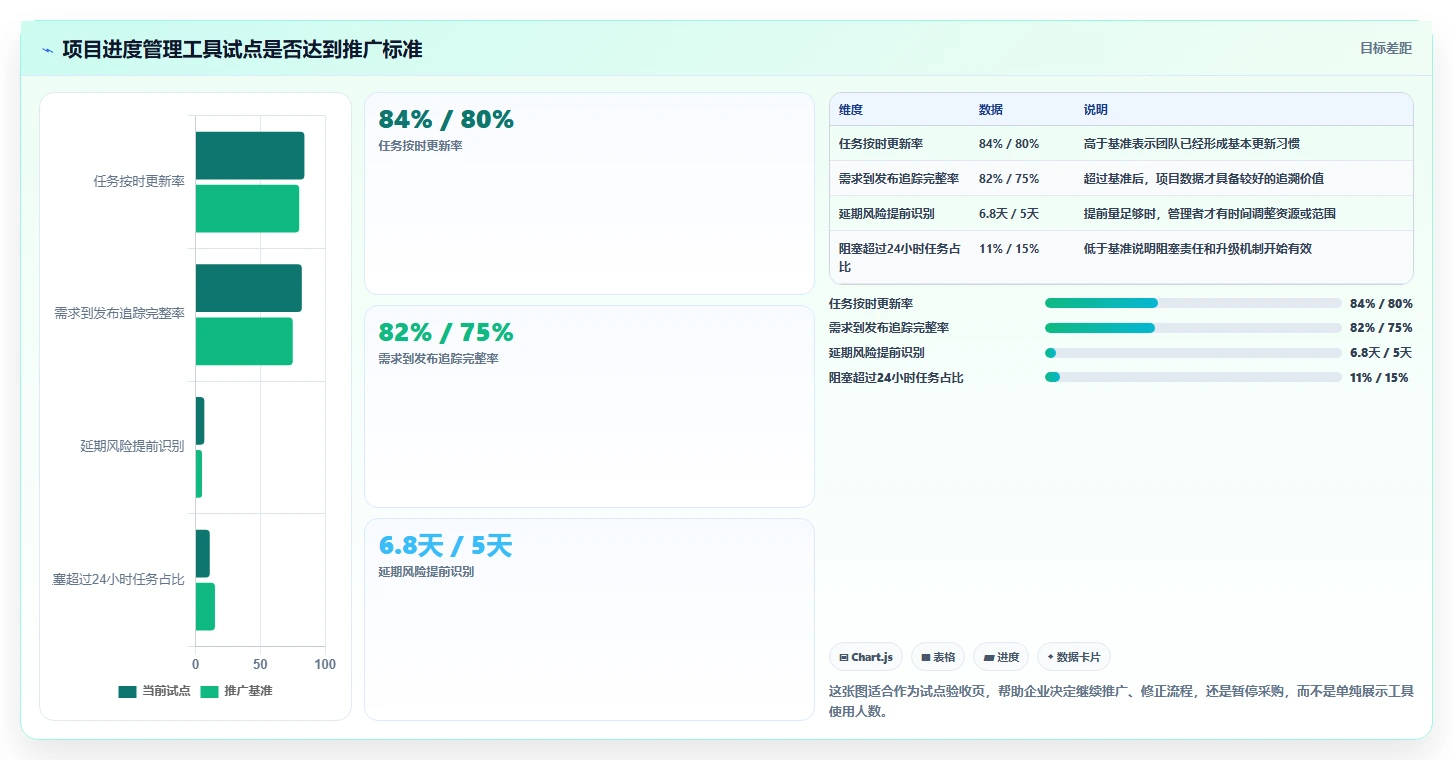Click the dark 当前试点 bar for 需求到发布追踪完整率

[x=249, y=288]
